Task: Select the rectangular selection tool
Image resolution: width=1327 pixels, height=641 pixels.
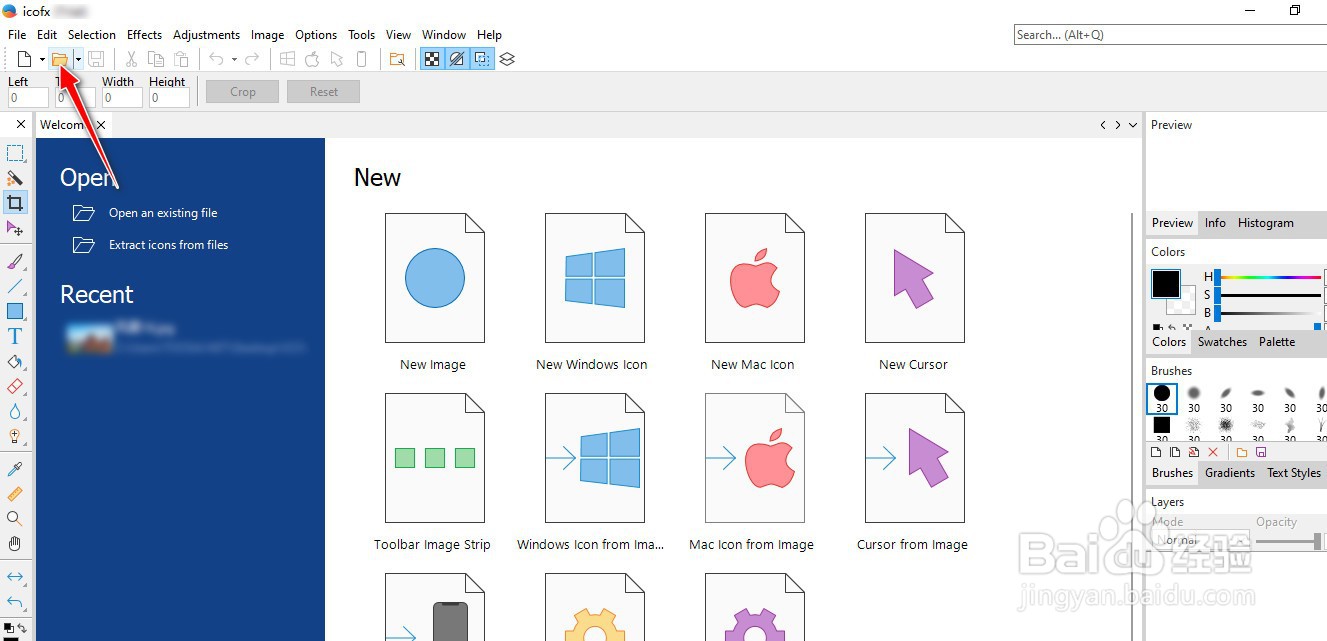Action: pos(15,153)
